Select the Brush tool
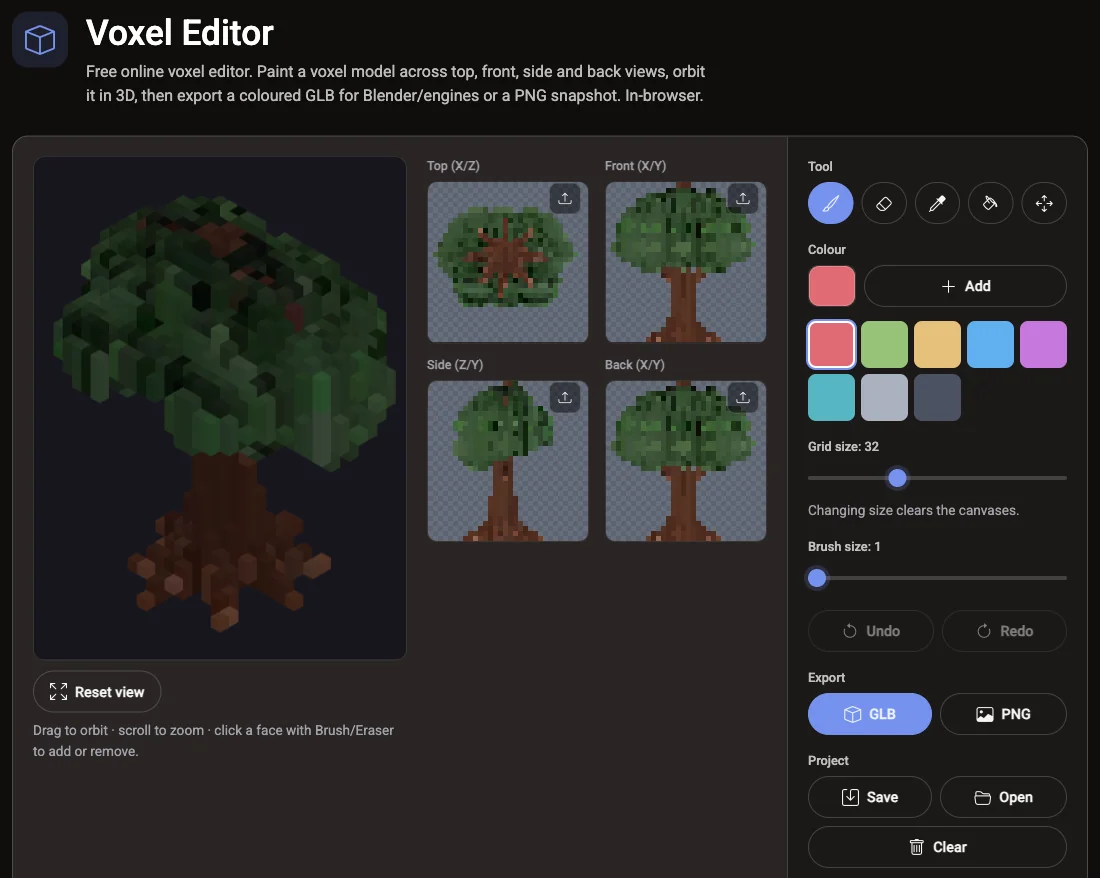The height and width of the screenshot is (878, 1100). click(831, 203)
